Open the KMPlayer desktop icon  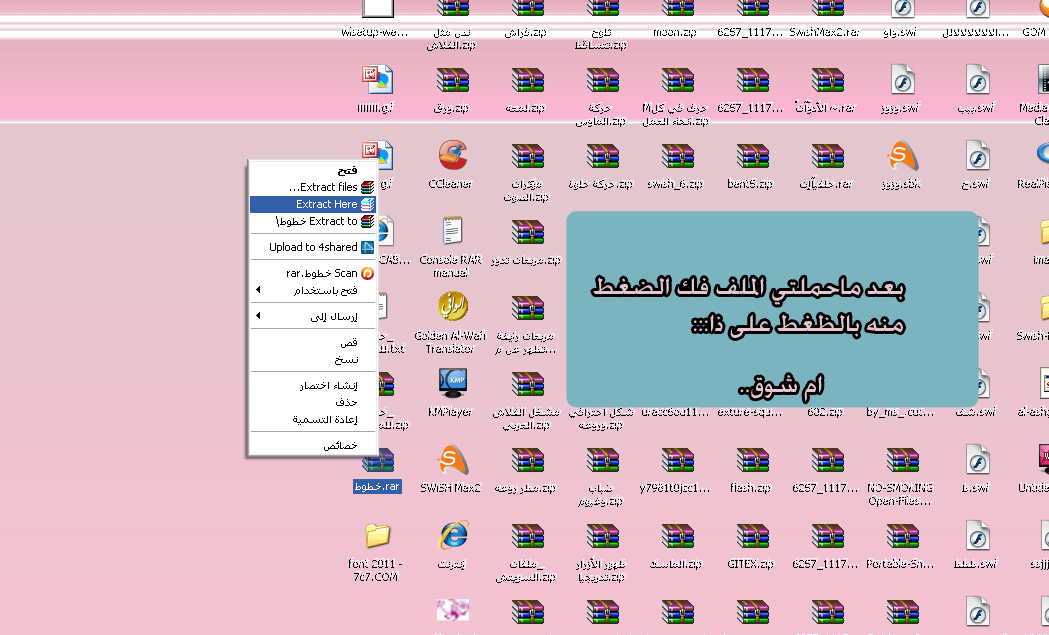pyautogui.click(x=452, y=384)
